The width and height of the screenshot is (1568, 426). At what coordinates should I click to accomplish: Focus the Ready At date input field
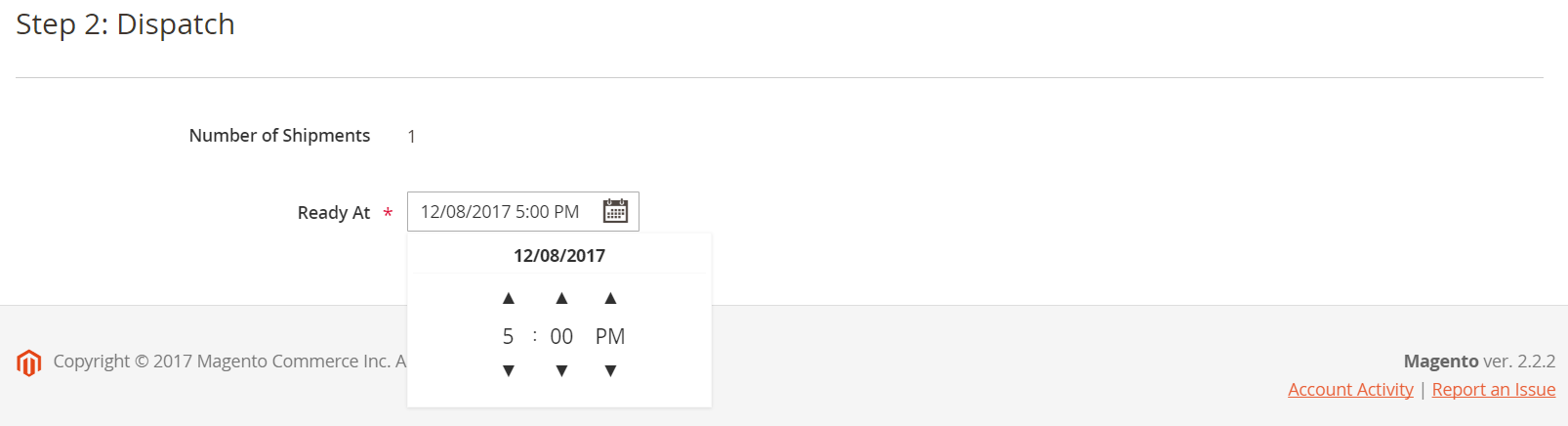(x=522, y=211)
